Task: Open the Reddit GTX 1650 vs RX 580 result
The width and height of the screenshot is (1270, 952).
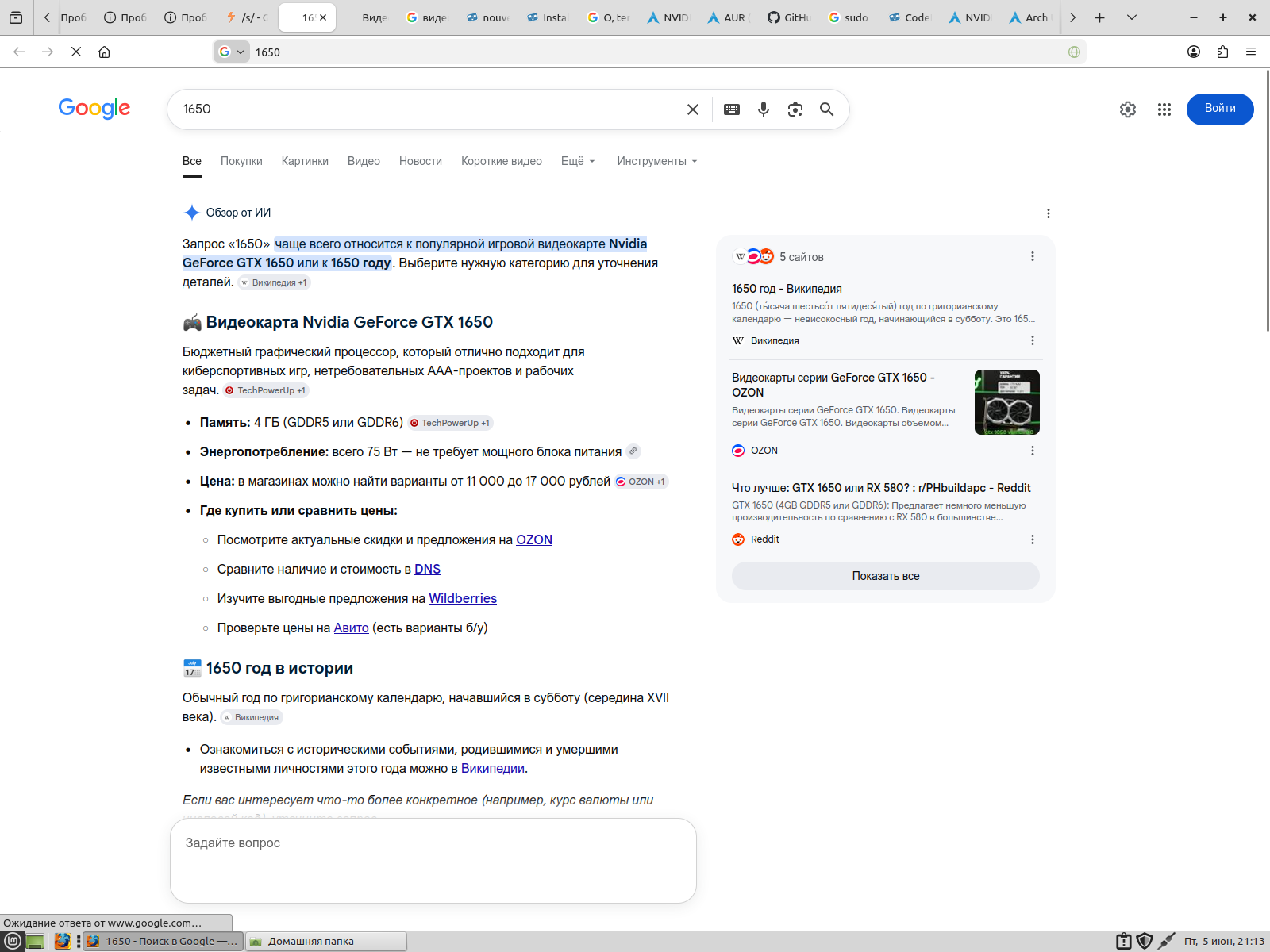Action: pyautogui.click(x=881, y=488)
